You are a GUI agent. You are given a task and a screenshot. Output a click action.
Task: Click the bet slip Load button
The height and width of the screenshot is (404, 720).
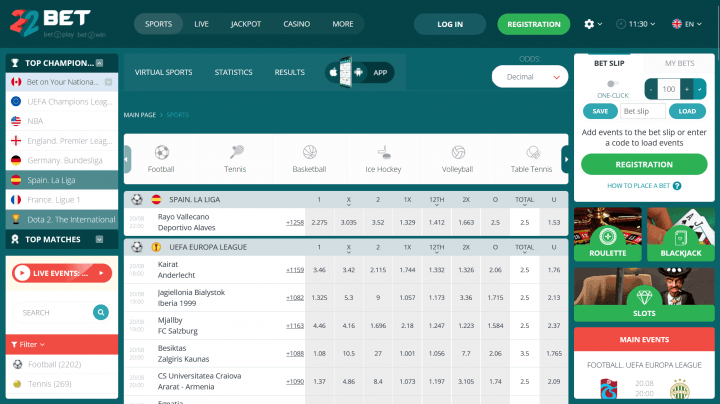687,111
